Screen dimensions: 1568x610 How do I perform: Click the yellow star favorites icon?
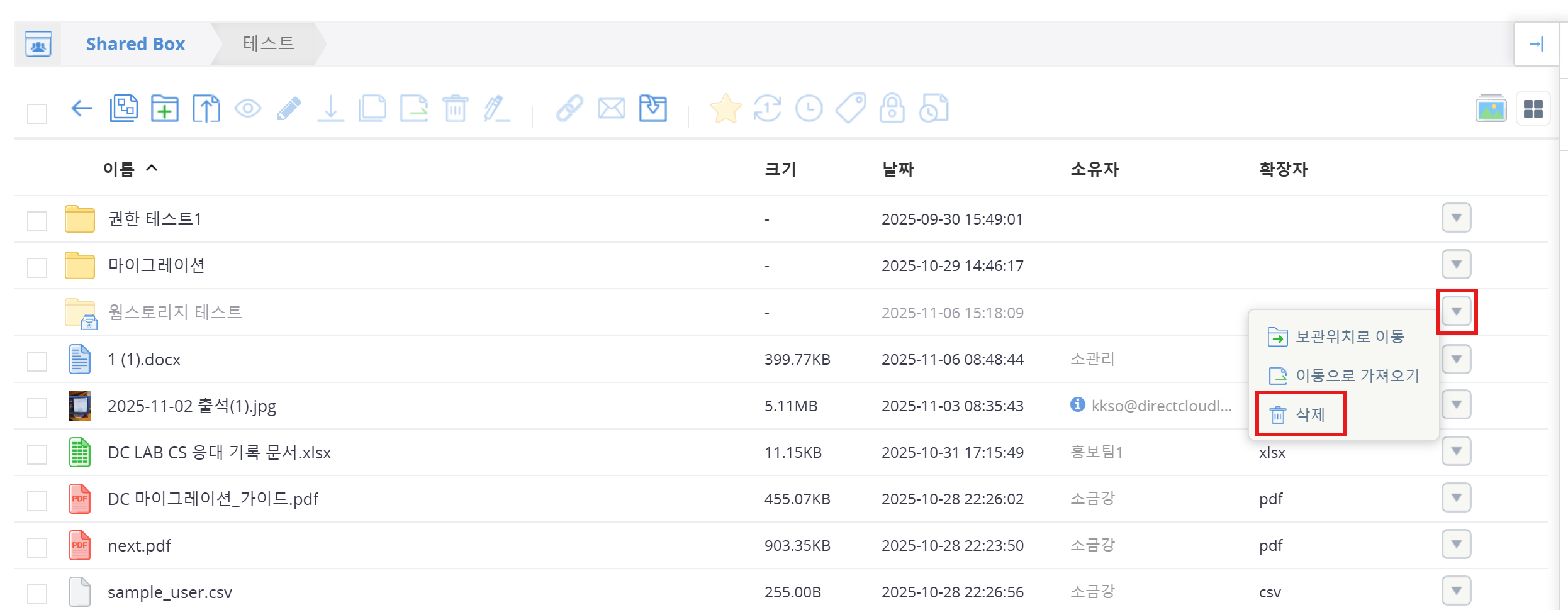pyautogui.click(x=725, y=109)
